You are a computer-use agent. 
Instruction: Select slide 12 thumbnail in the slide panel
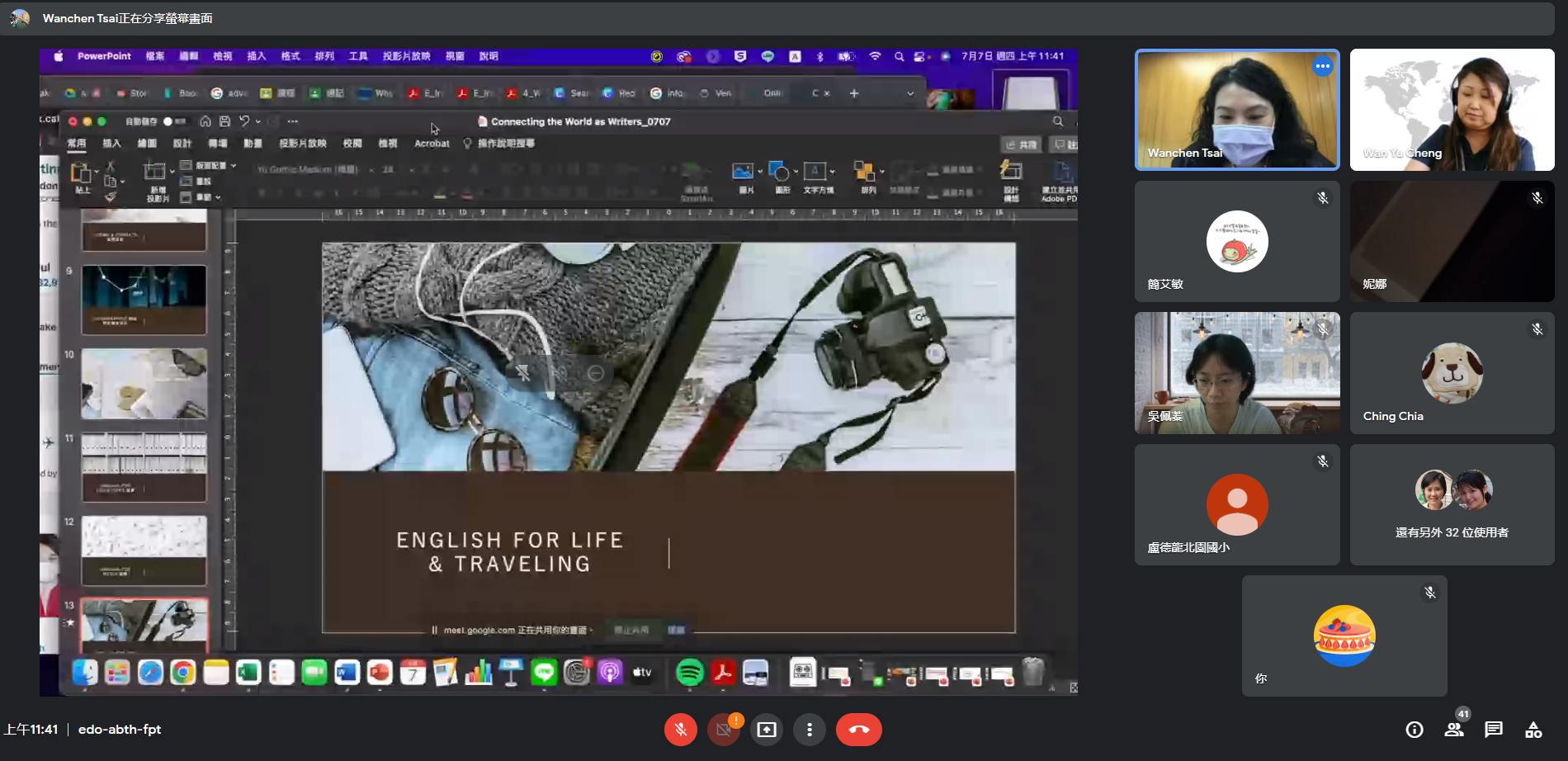point(144,551)
